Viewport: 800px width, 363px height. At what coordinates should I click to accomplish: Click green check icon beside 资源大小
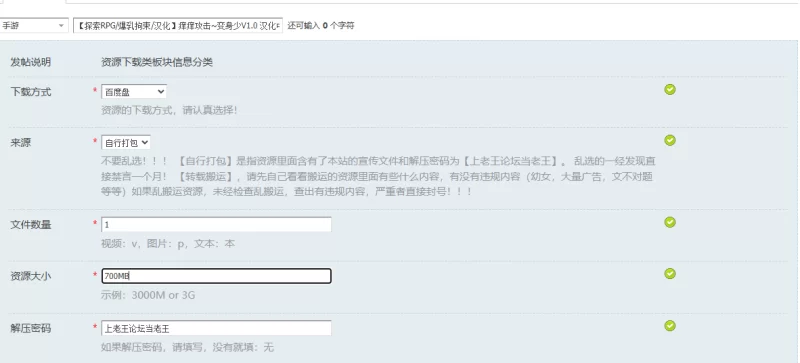[670, 274]
